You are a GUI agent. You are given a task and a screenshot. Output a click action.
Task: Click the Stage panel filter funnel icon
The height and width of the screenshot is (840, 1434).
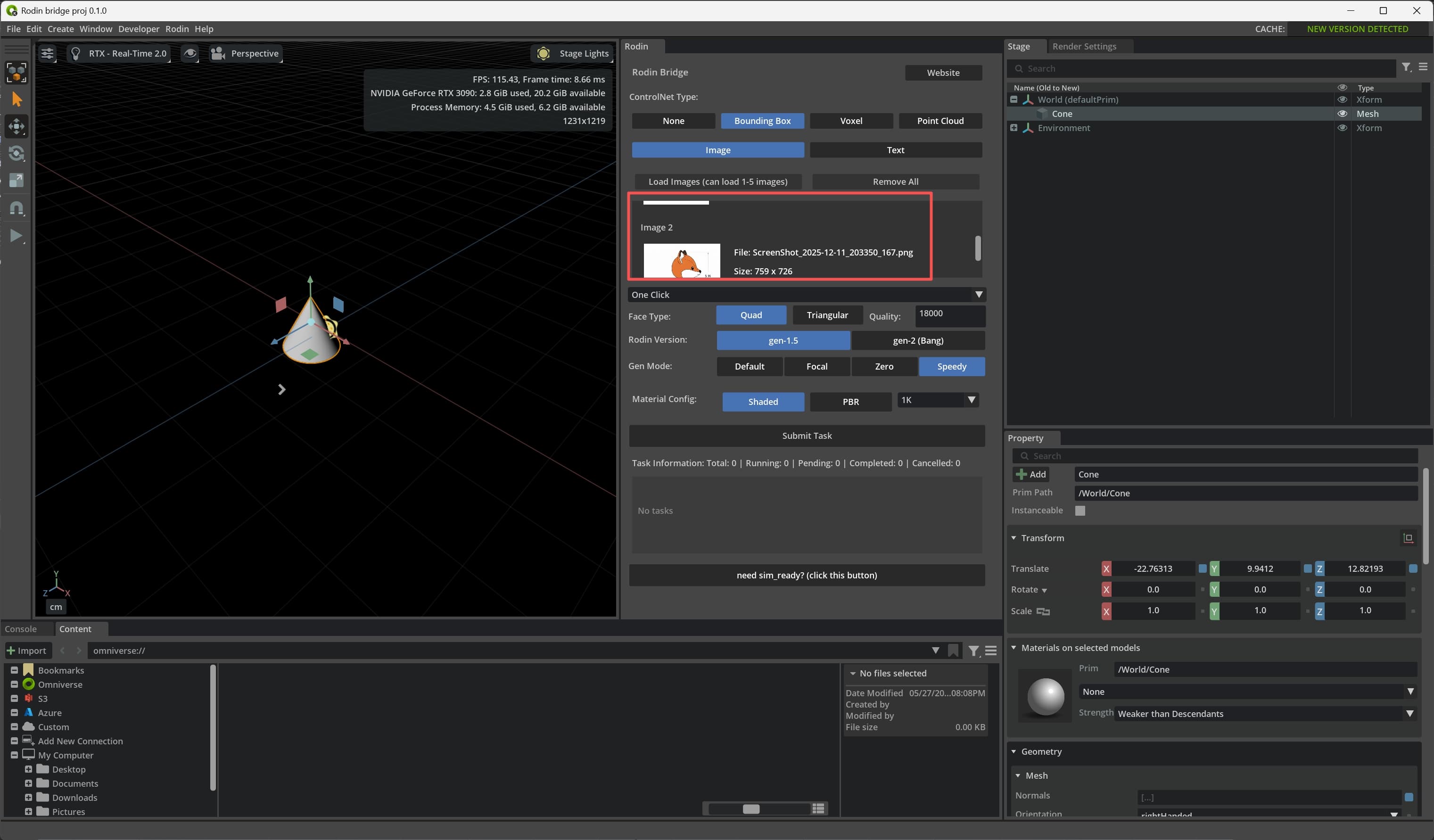tap(1406, 67)
